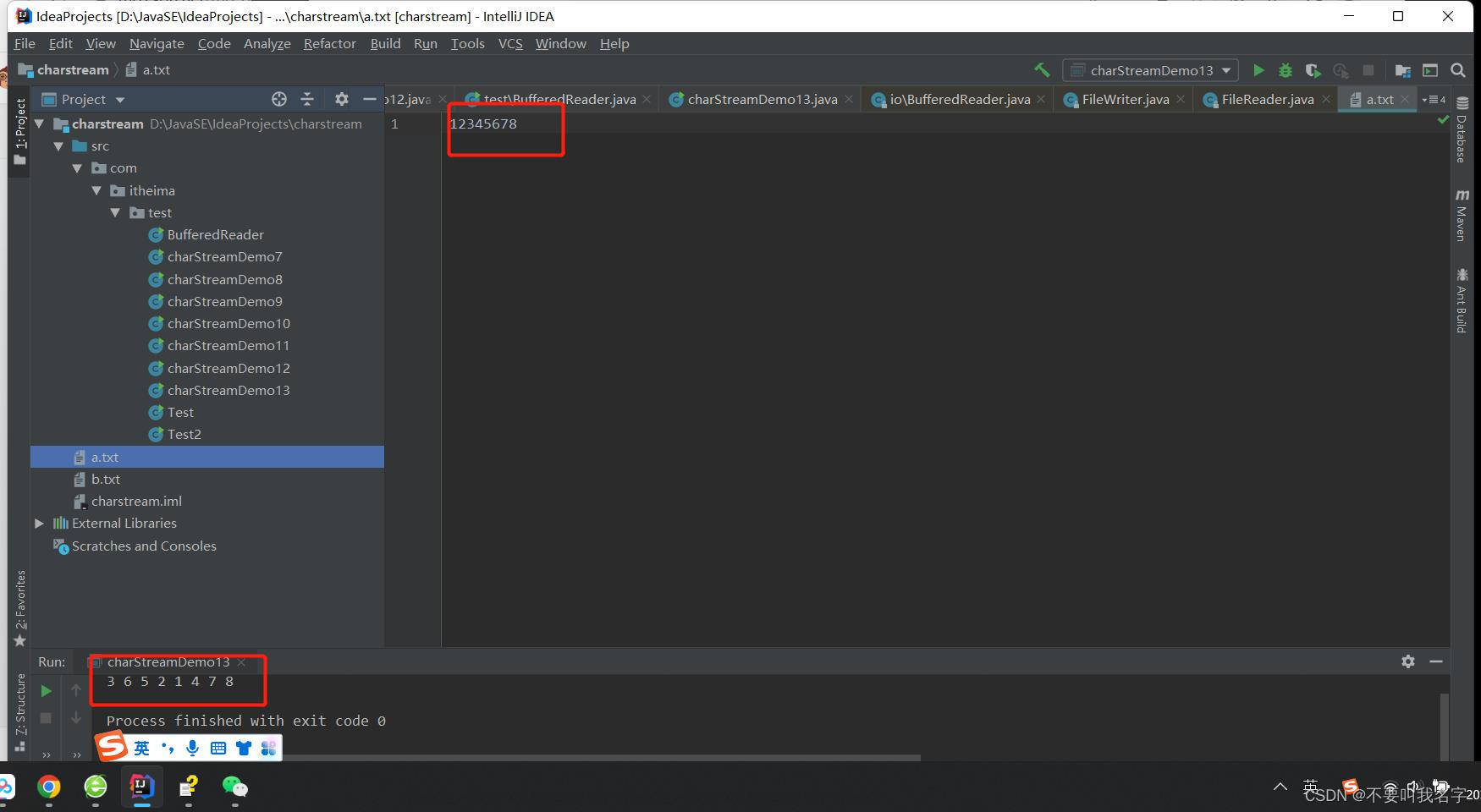Toggle the 2: Favorites tool window stripe
The height and width of the screenshot is (812, 1481).
point(20,607)
